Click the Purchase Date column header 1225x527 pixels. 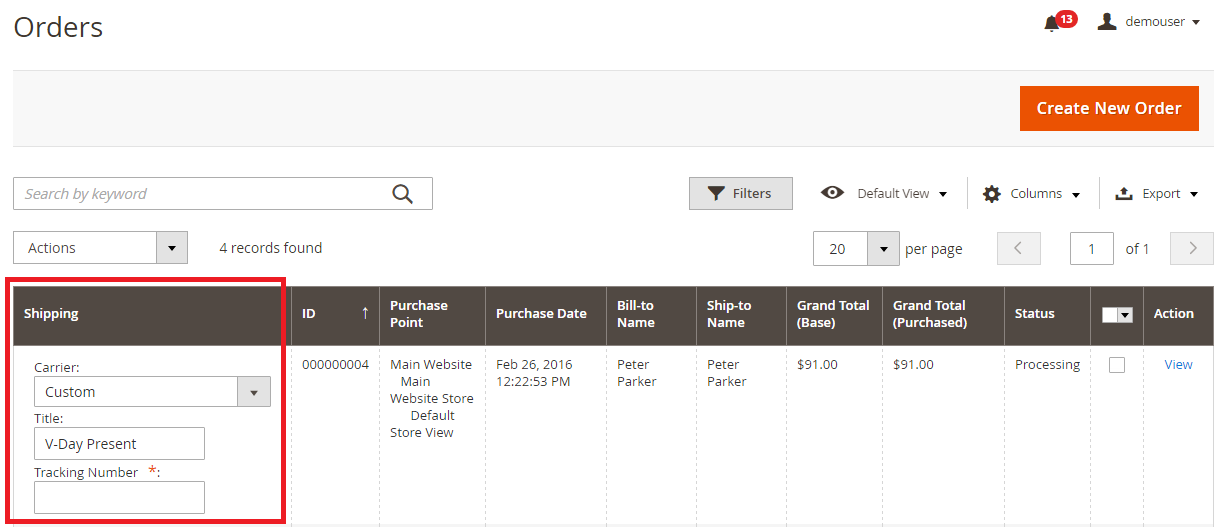tap(541, 314)
